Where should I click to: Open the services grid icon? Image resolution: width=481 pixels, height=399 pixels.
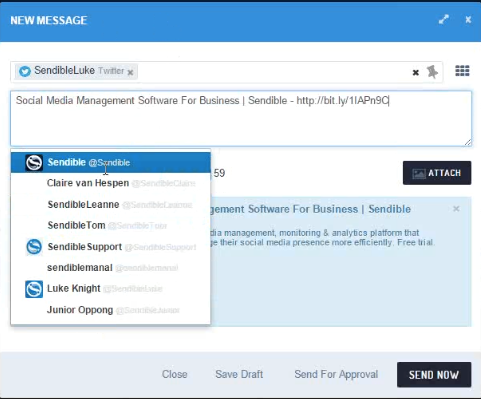pyautogui.click(x=462, y=71)
